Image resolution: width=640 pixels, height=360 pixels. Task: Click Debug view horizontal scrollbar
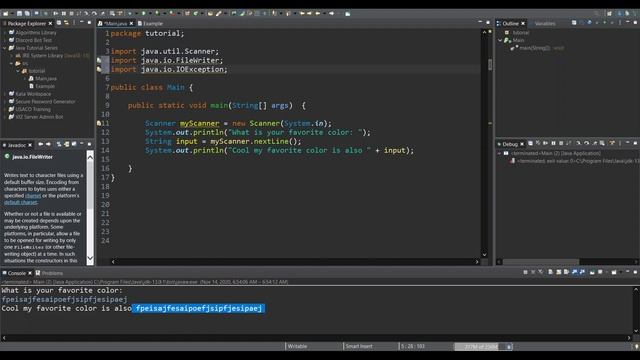pyautogui.click(x=541, y=262)
